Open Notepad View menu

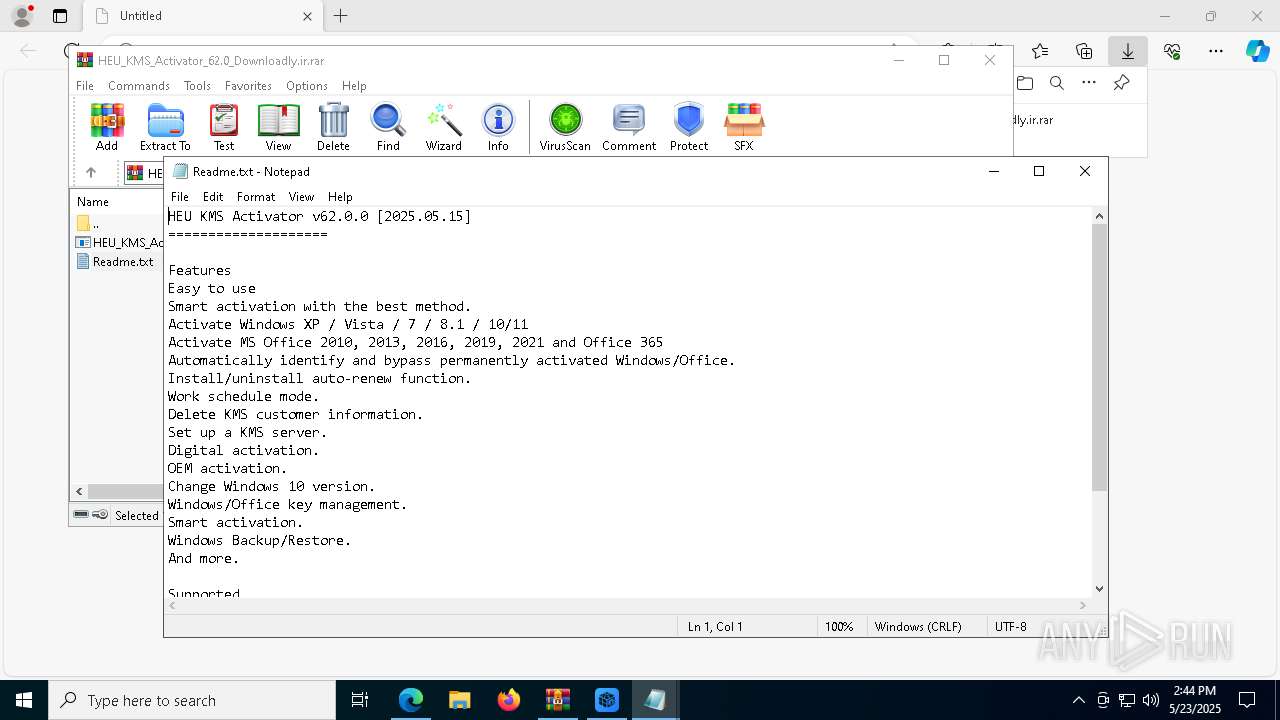[301, 197]
